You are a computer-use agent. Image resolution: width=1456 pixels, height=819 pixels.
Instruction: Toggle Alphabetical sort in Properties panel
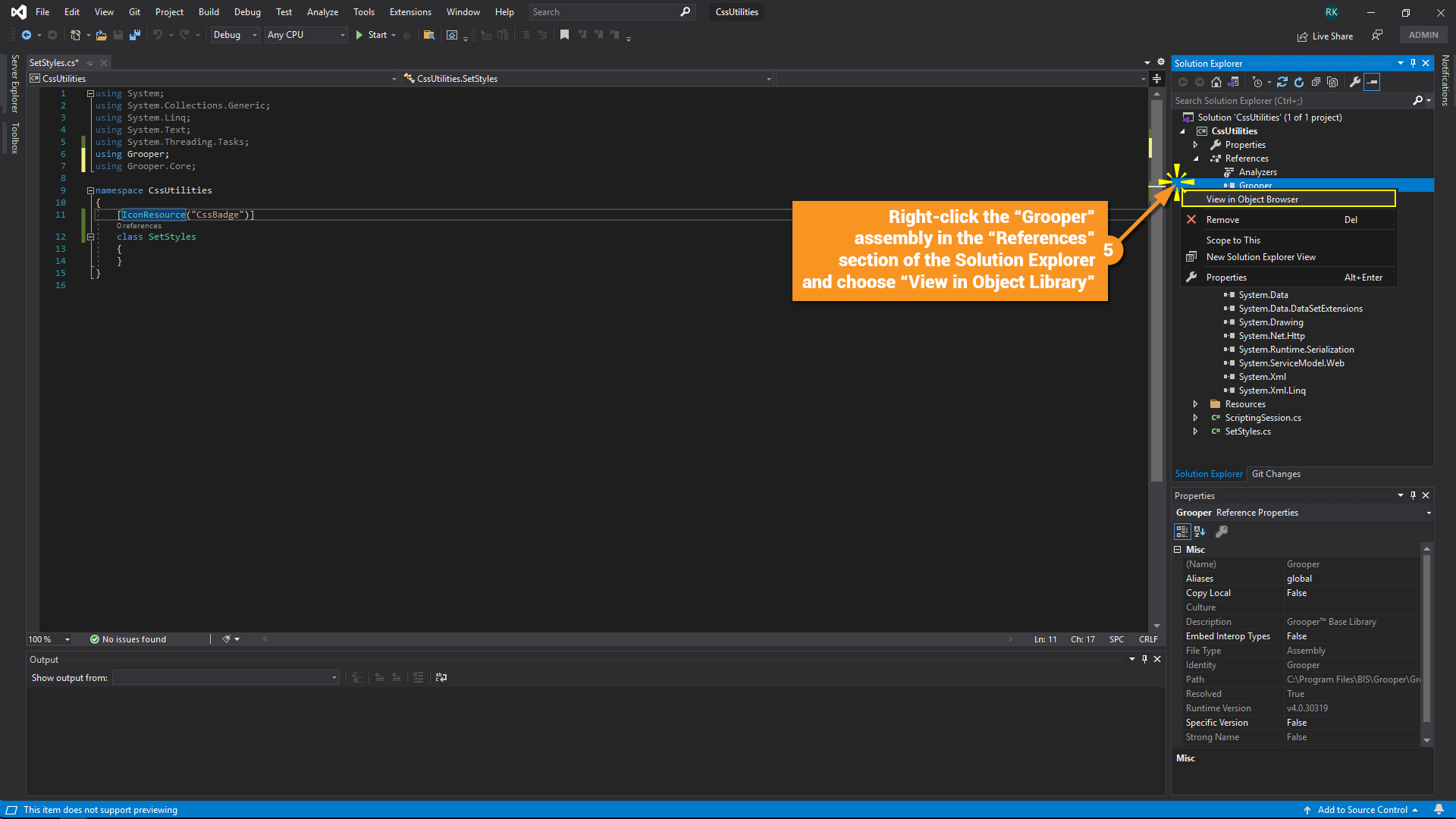1200,532
